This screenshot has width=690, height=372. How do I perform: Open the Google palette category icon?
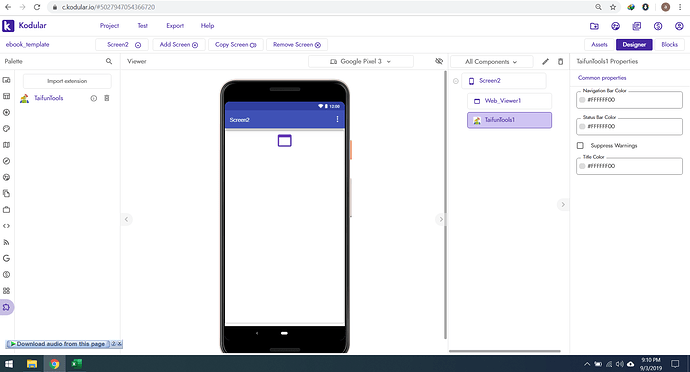(7, 258)
